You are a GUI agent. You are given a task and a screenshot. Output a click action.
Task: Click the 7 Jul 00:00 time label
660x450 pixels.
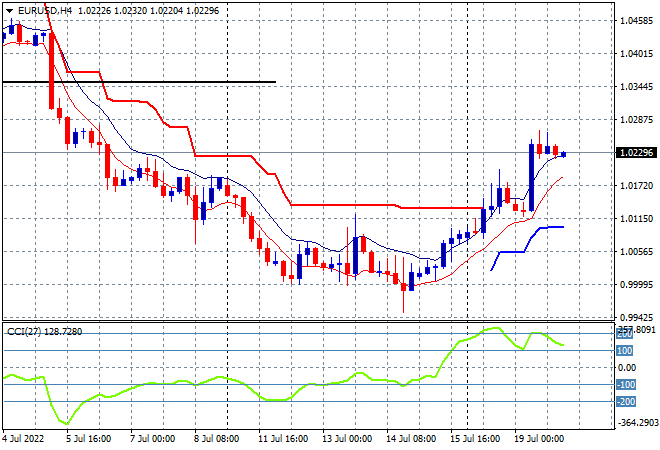(x=152, y=439)
